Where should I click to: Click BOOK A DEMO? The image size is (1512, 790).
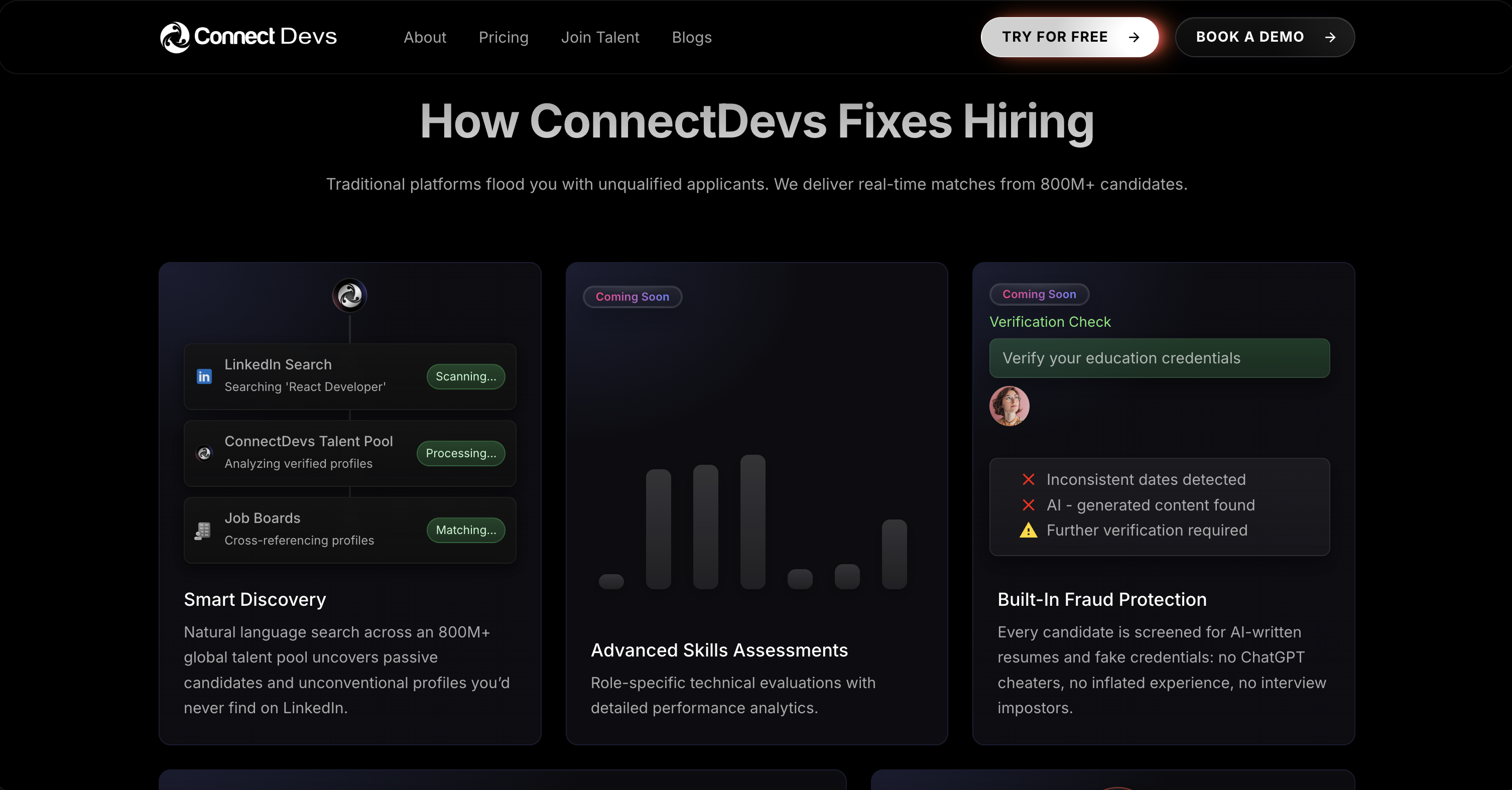(1265, 37)
